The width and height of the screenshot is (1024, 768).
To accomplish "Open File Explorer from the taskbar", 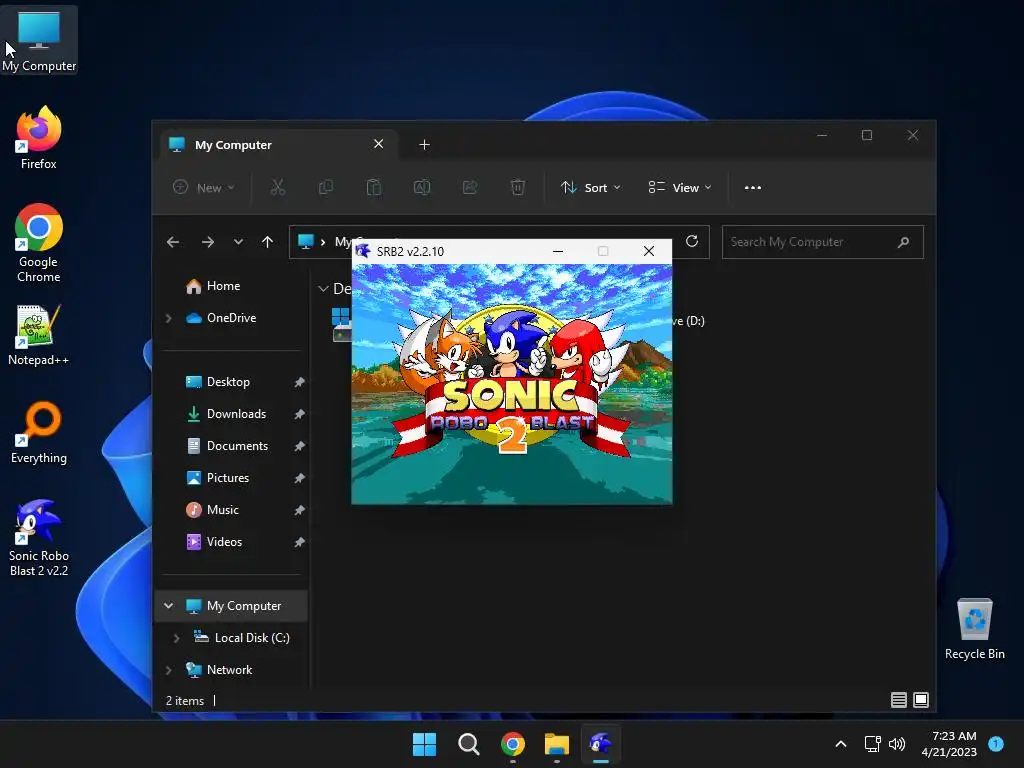I will pyautogui.click(x=557, y=744).
